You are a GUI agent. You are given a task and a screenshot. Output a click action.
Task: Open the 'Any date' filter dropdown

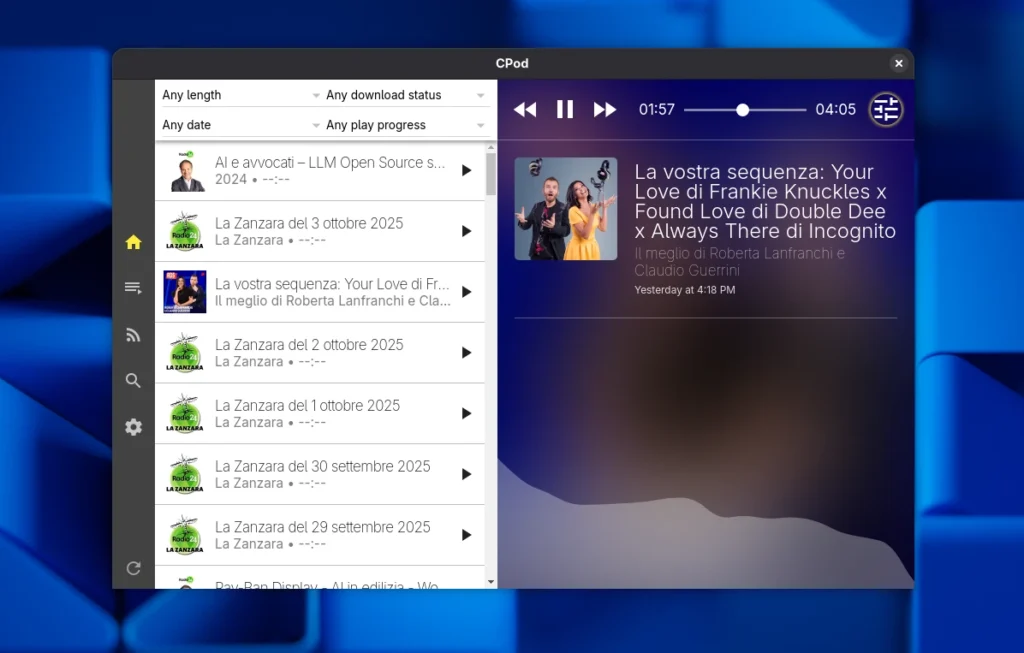238,124
